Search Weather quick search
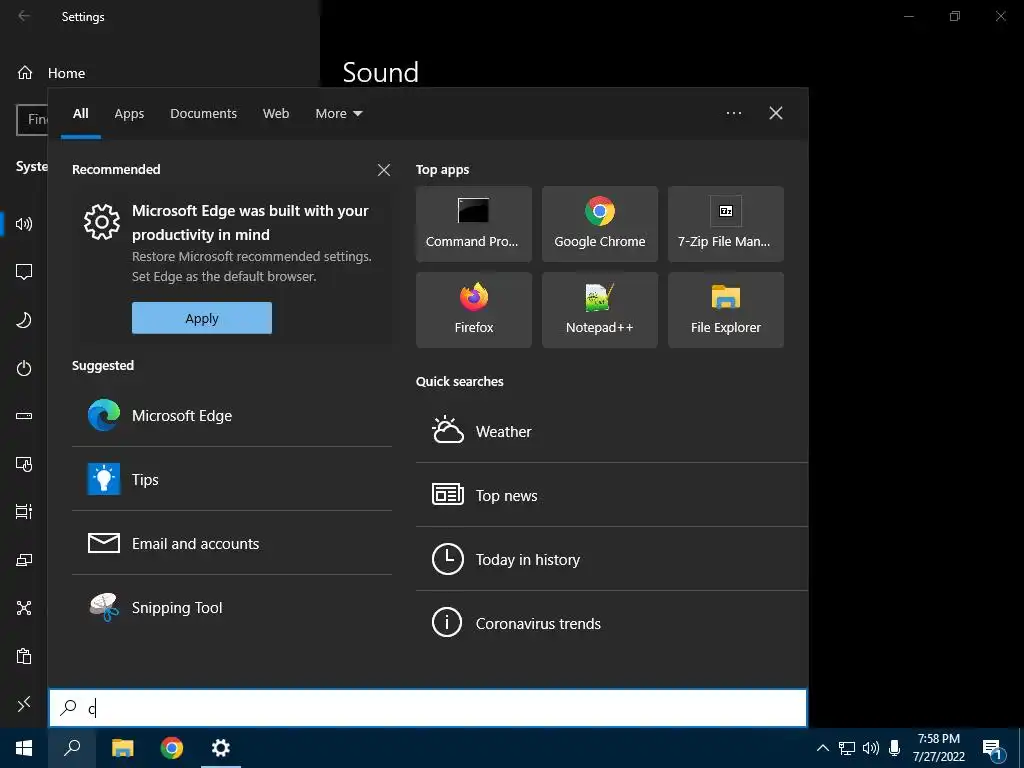The image size is (1024, 768). point(612,432)
